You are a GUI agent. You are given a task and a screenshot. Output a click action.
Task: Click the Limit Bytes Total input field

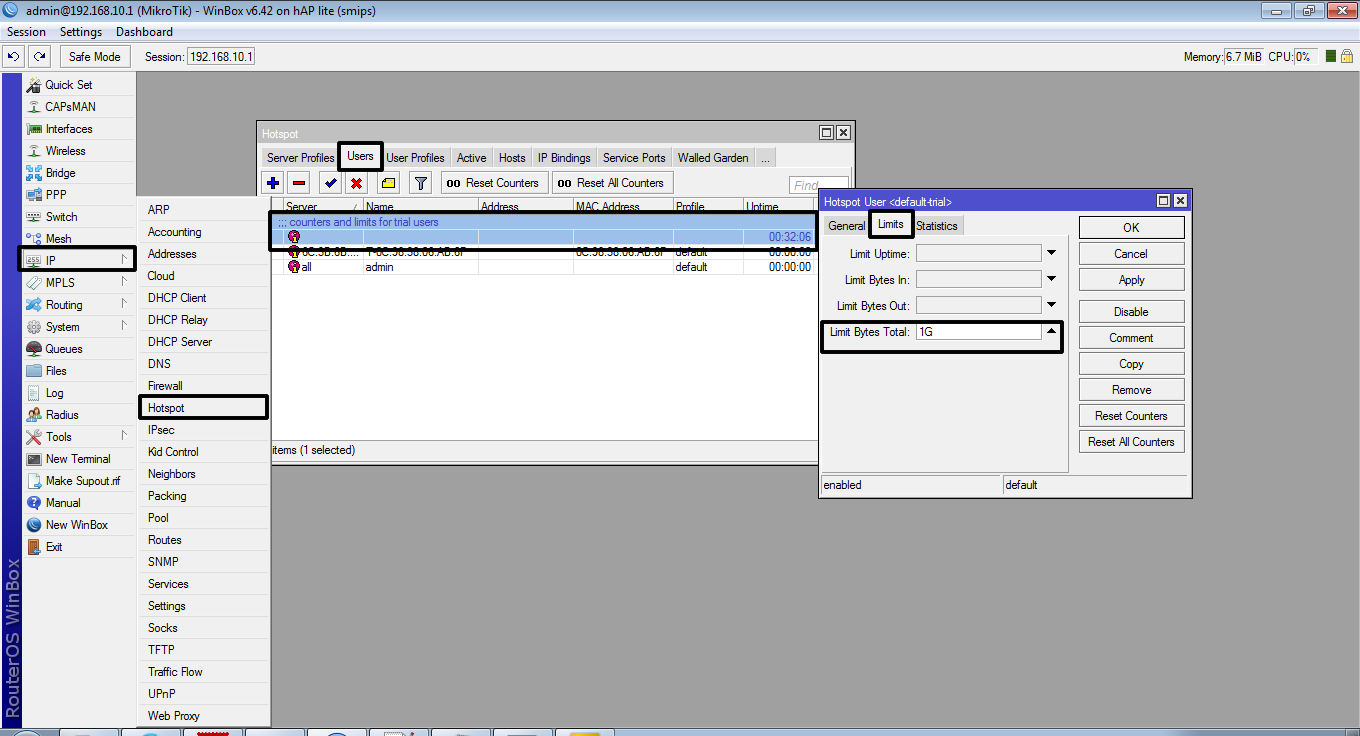tap(978, 332)
